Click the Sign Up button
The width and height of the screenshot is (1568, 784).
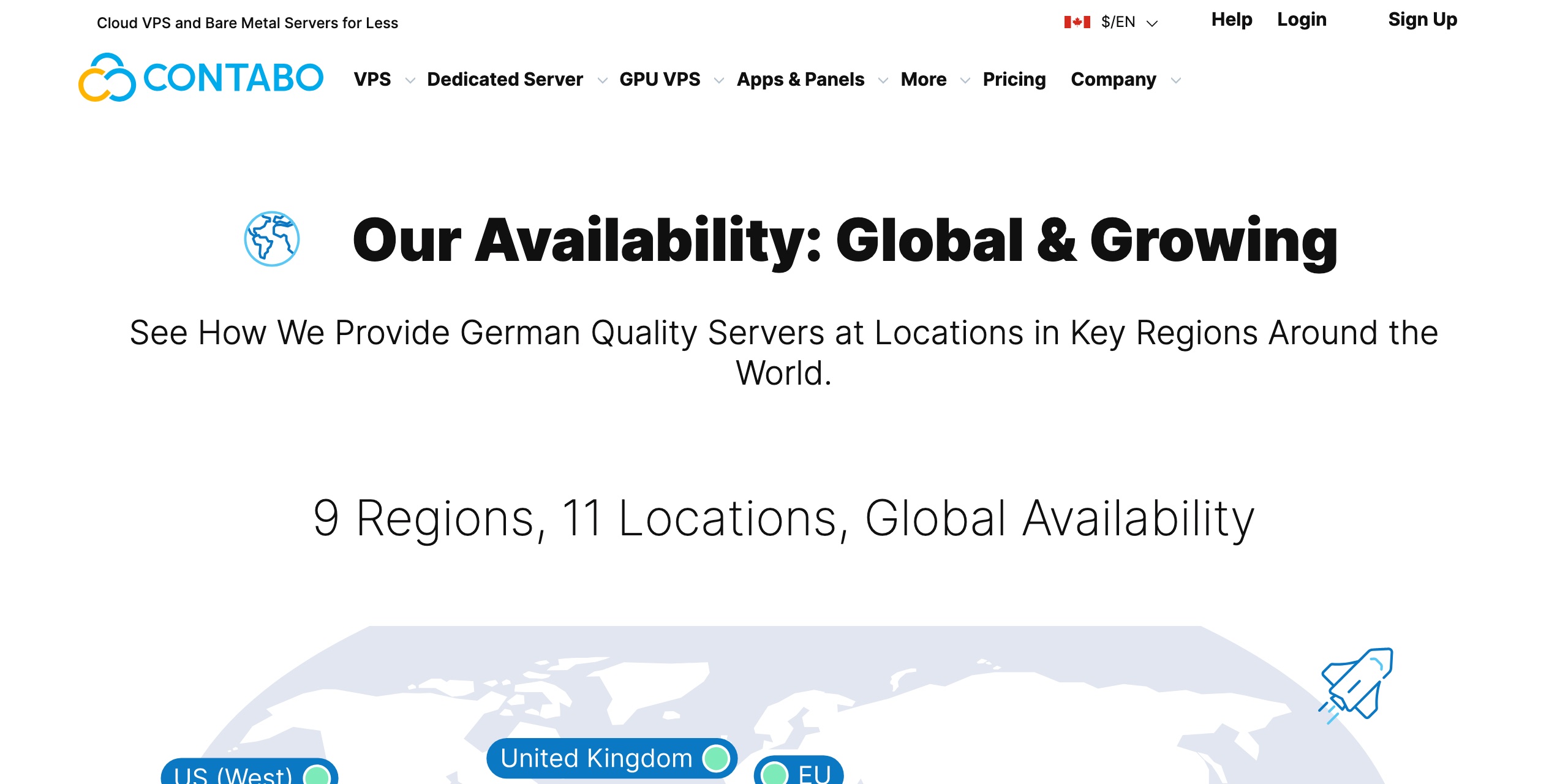pyautogui.click(x=1422, y=20)
